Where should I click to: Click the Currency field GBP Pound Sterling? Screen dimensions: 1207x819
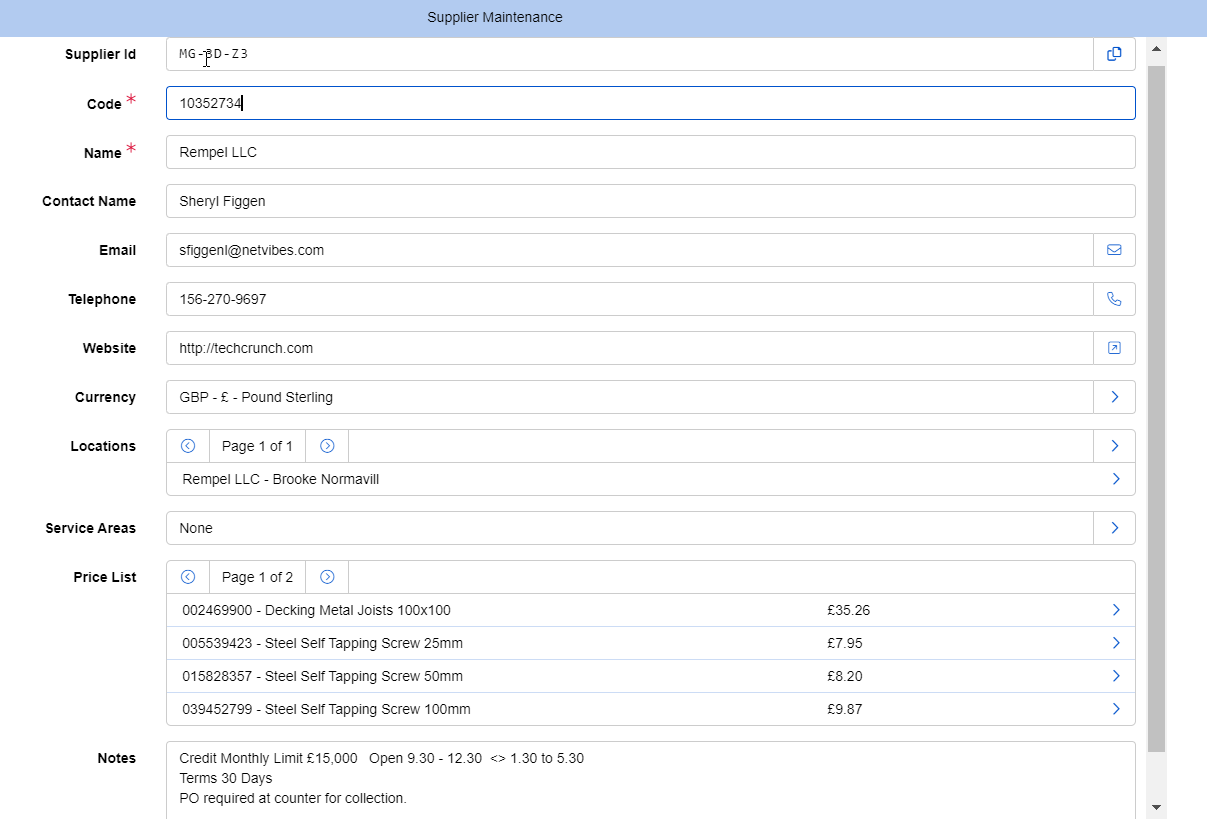[630, 397]
